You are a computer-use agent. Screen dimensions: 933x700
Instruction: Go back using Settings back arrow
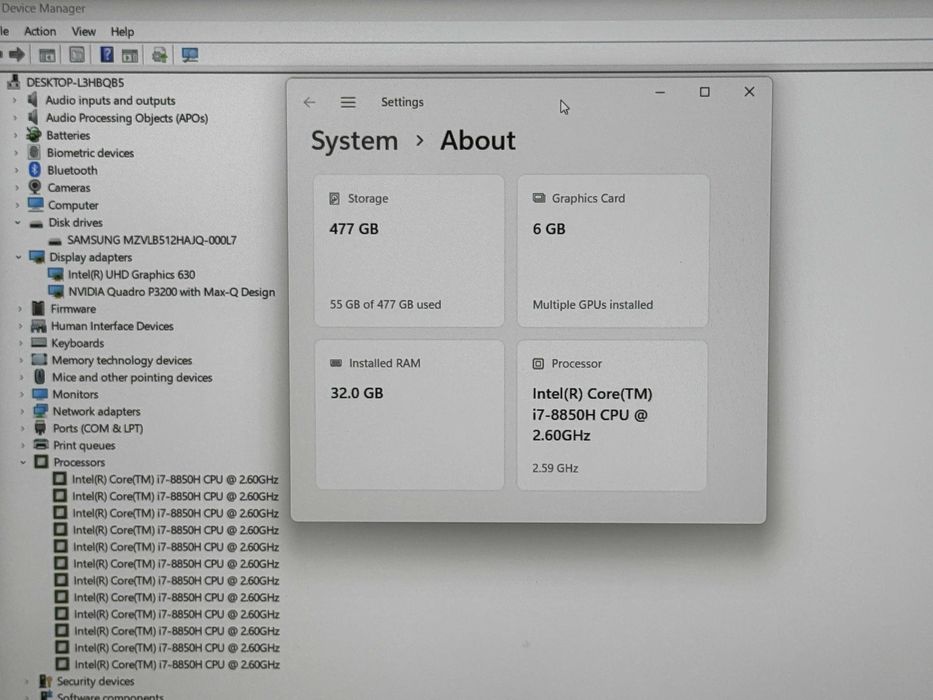(309, 102)
